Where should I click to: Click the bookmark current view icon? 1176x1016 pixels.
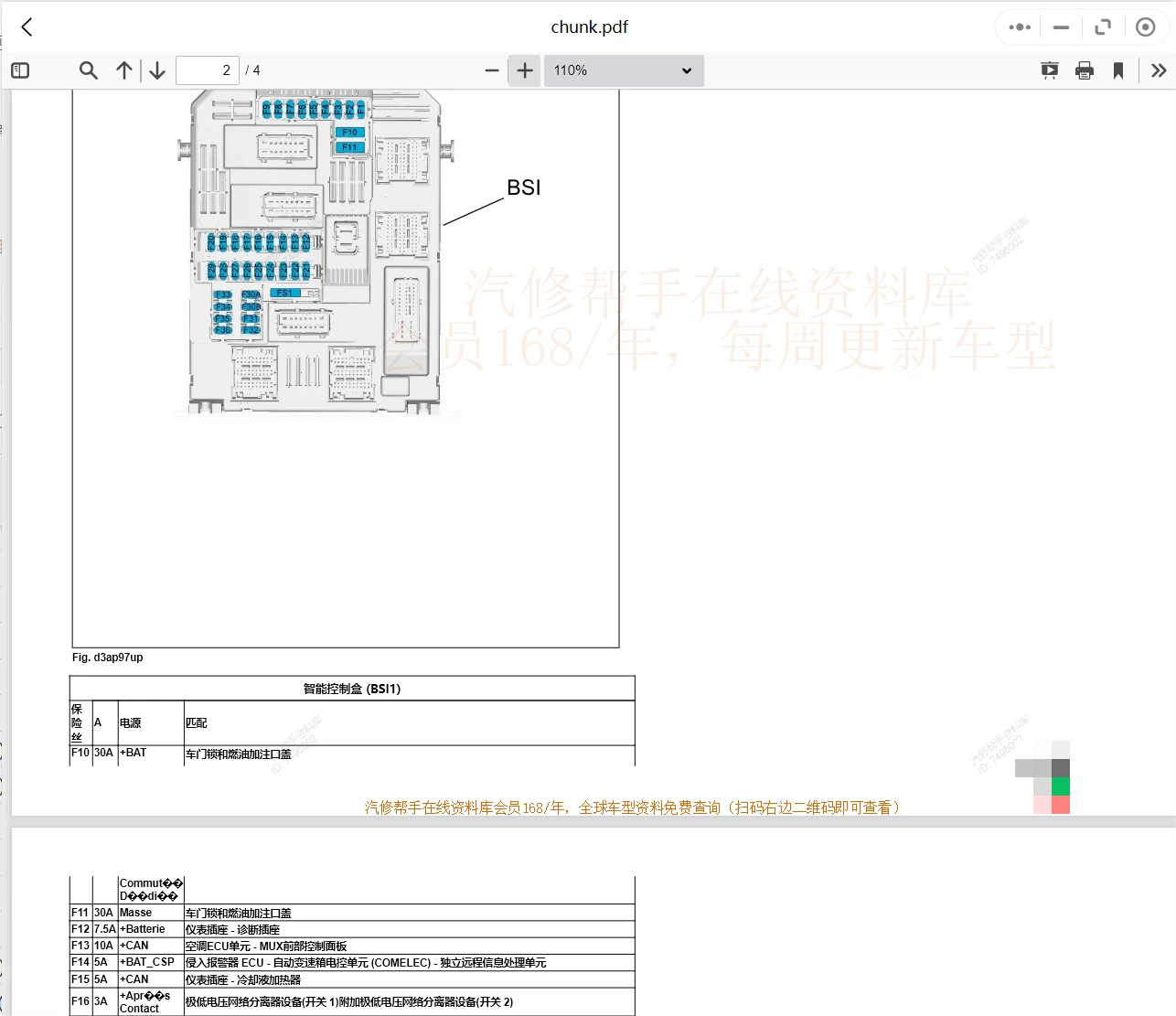pos(1118,70)
